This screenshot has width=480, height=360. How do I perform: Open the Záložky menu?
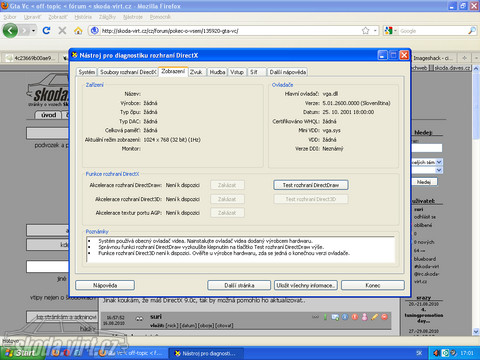(107, 17)
